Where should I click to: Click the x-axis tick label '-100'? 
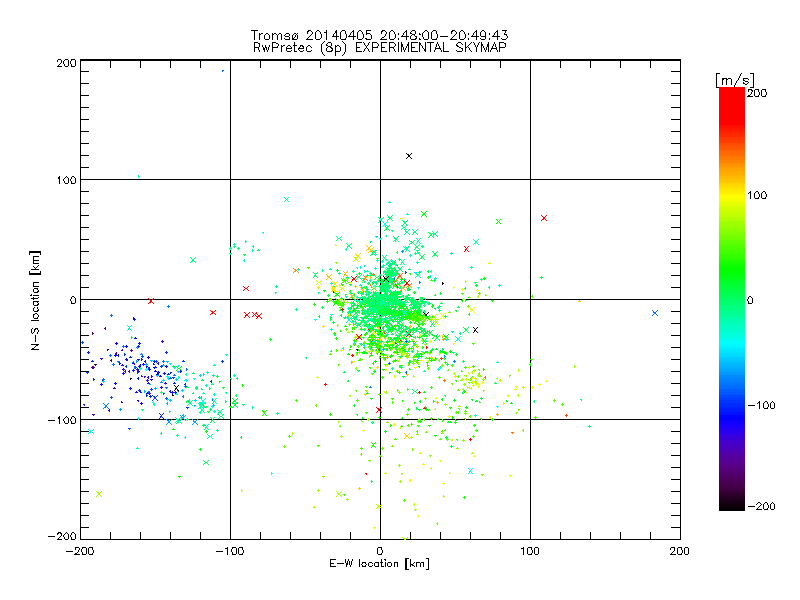click(230, 551)
